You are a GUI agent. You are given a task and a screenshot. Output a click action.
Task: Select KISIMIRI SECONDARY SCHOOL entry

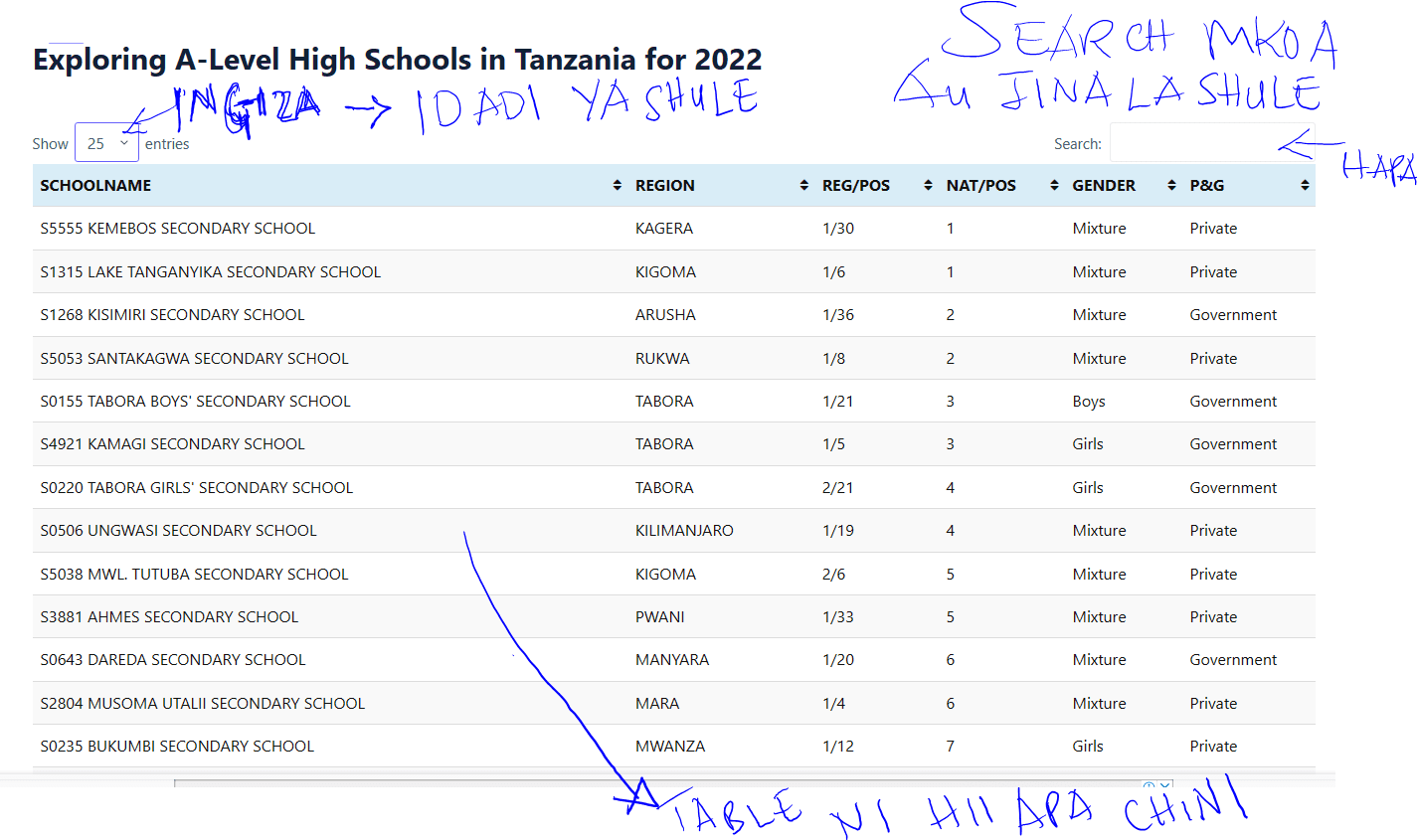coord(172,314)
